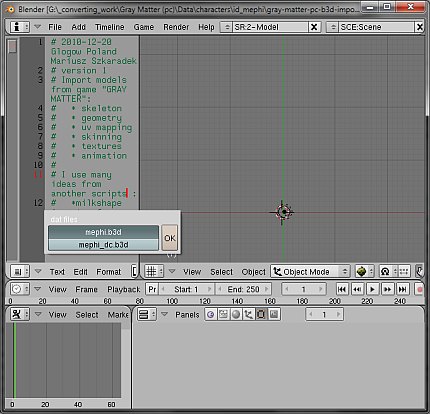Screen dimensions: 430x414
Task: Open the action editor window type icon
Action: click(x=19, y=314)
